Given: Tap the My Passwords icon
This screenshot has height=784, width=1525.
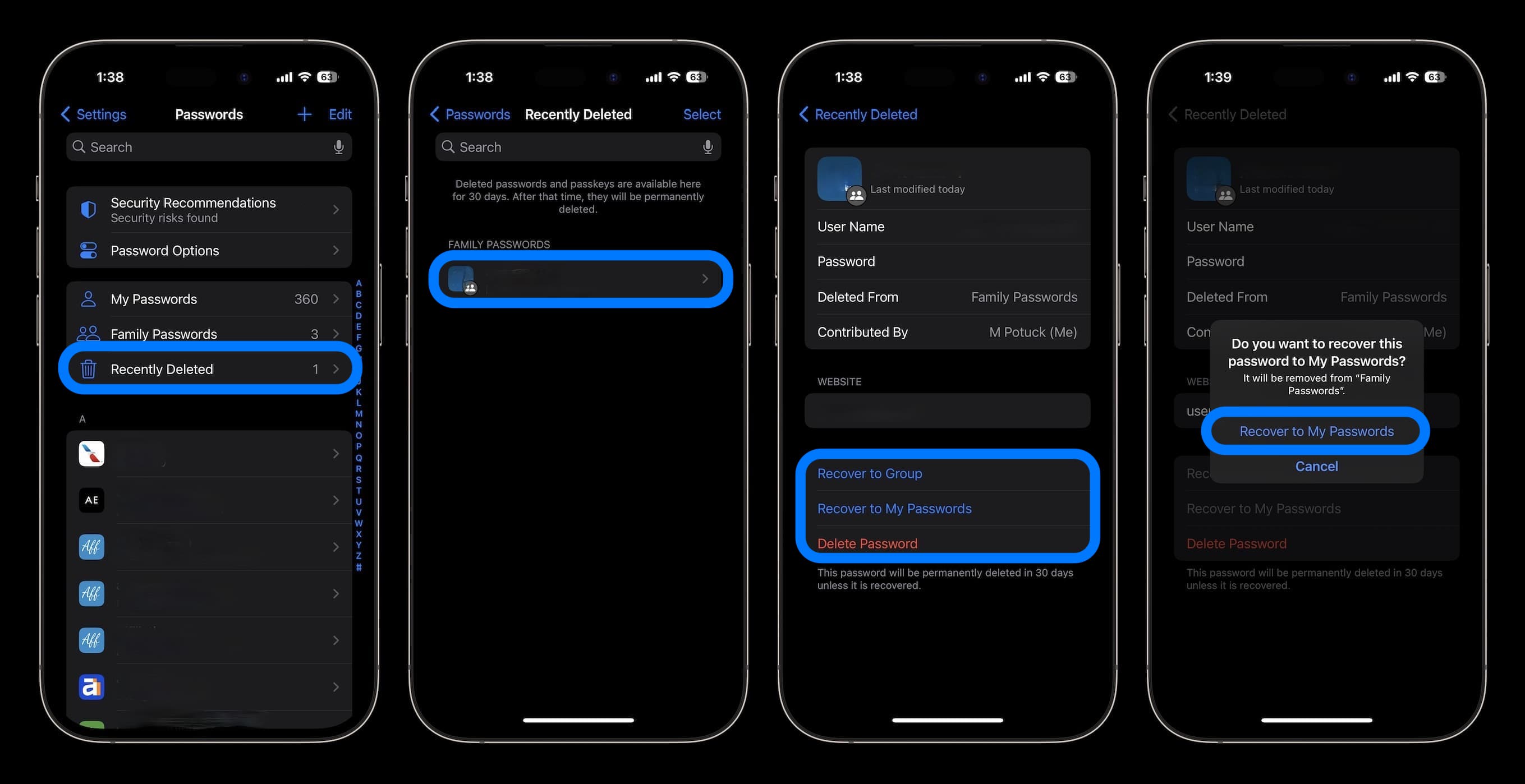Looking at the screenshot, I should (x=87, y=298).
